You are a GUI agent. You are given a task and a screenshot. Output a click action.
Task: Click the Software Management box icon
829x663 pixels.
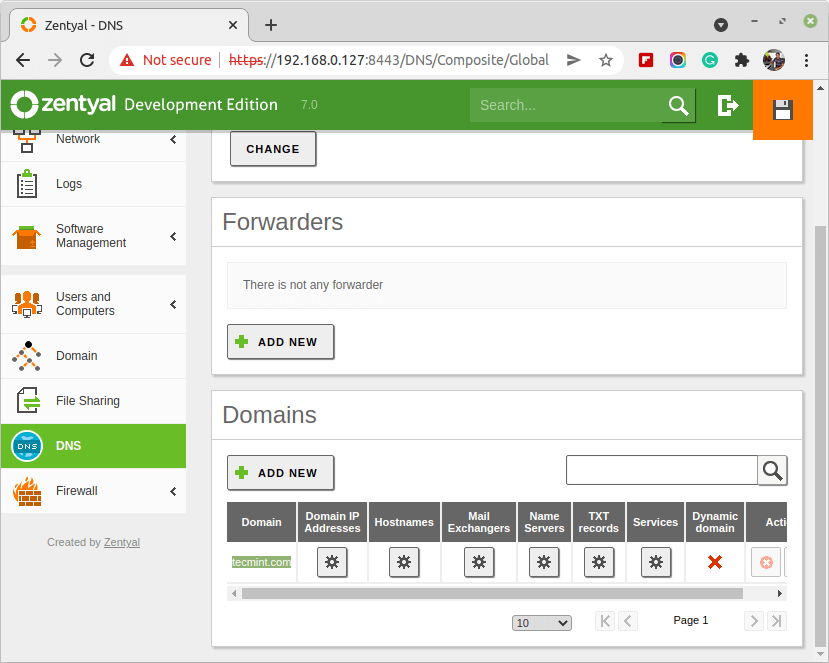(x=26, y=237)
